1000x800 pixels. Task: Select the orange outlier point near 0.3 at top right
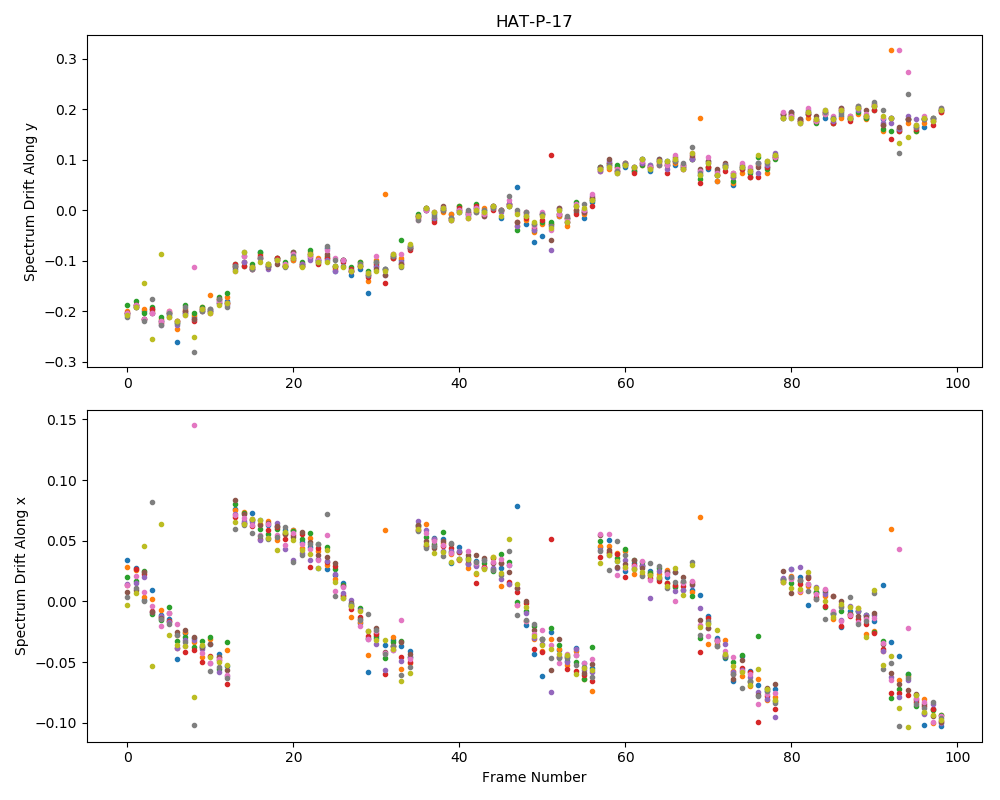coord(891,50)
